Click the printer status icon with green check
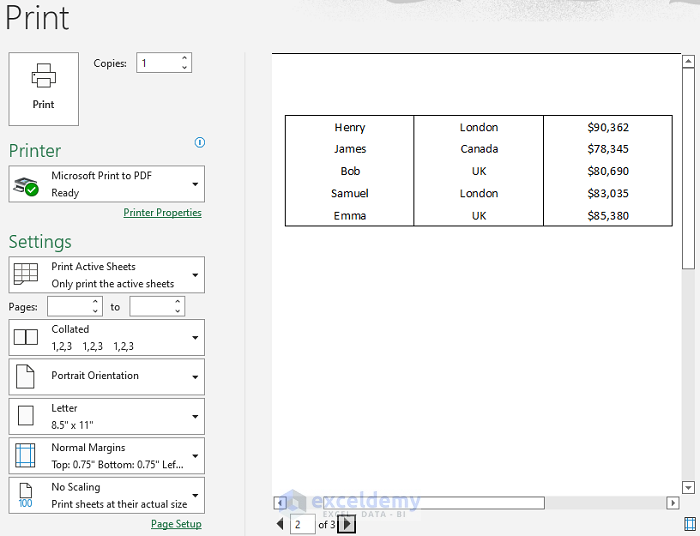The height and width of the screenshot is (536, 700). pyautogui.click(x=26, y=186)
